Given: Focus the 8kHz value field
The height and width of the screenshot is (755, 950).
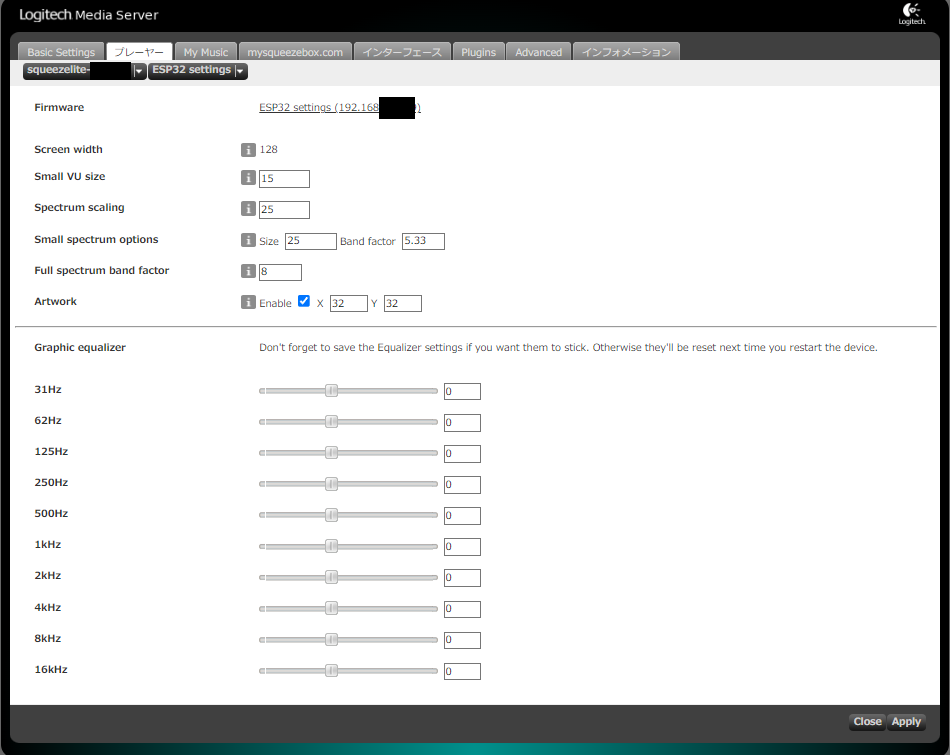Looking at the screenshot, I should (462, 640).
